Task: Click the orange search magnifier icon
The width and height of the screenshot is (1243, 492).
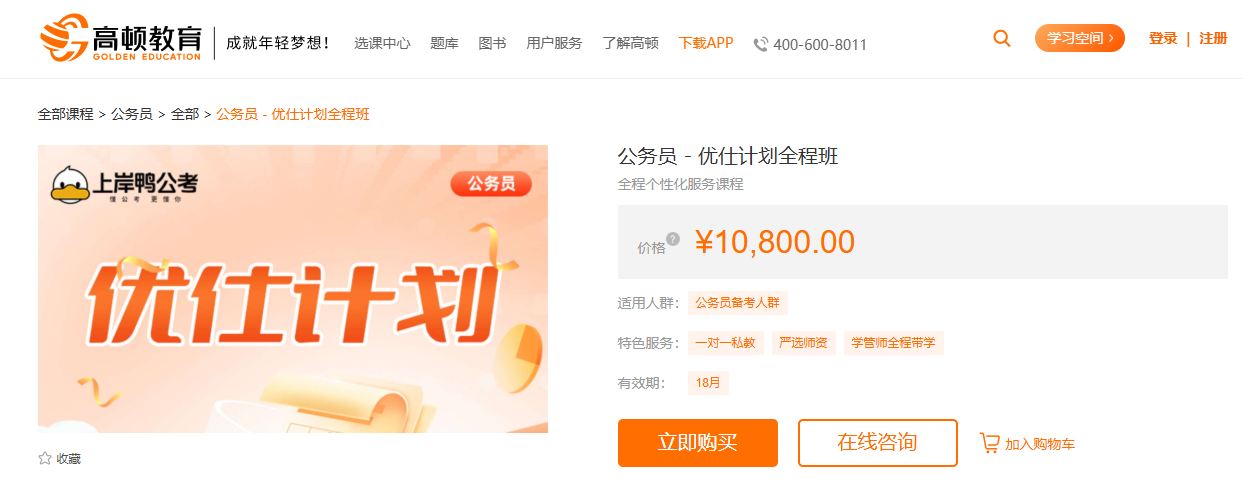Action: point(1001,38)
